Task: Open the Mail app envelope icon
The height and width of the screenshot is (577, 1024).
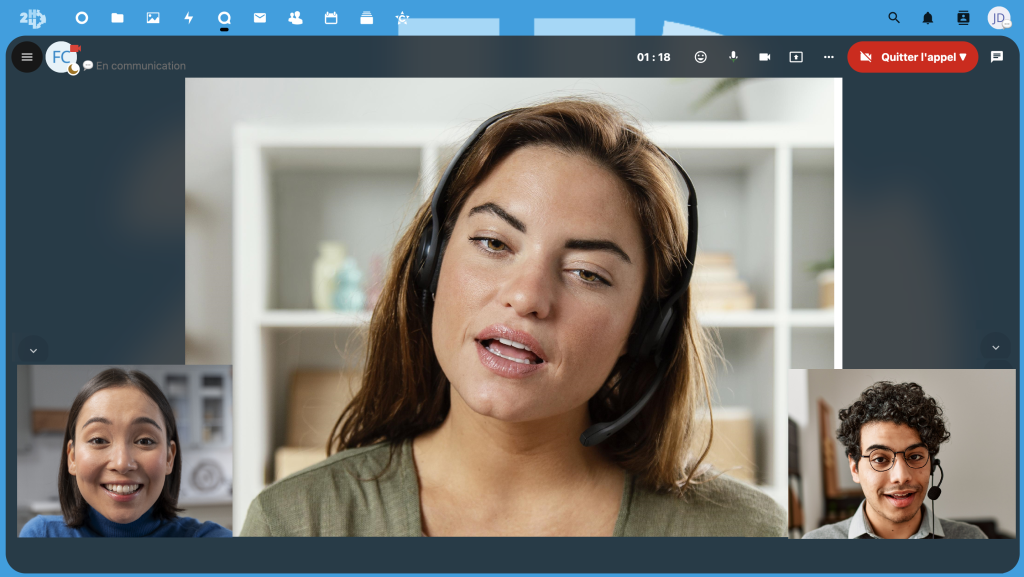Action: pyautogui.click(x=260, y=18)
